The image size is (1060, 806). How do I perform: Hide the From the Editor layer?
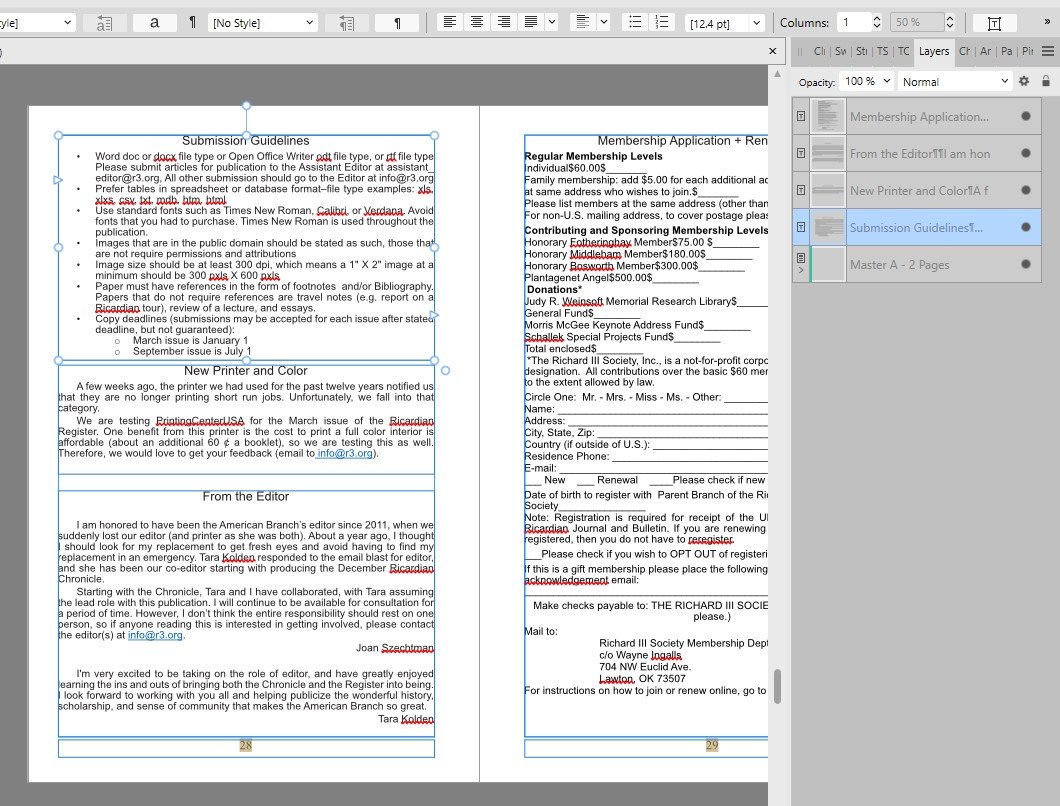click(1025, 154)
